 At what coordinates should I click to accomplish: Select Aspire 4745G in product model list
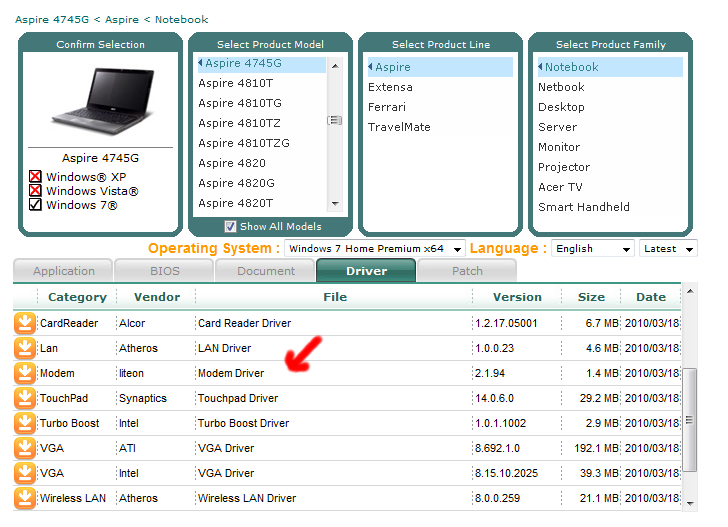click(x=261, y=64)
